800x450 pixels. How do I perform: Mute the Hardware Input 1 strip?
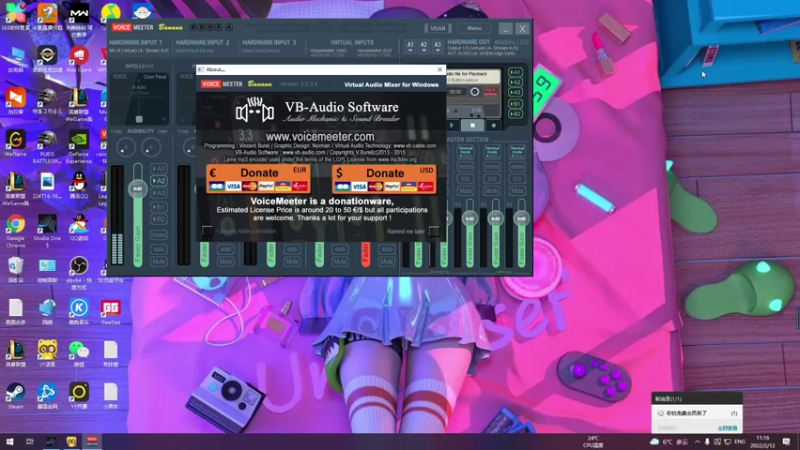159,261
